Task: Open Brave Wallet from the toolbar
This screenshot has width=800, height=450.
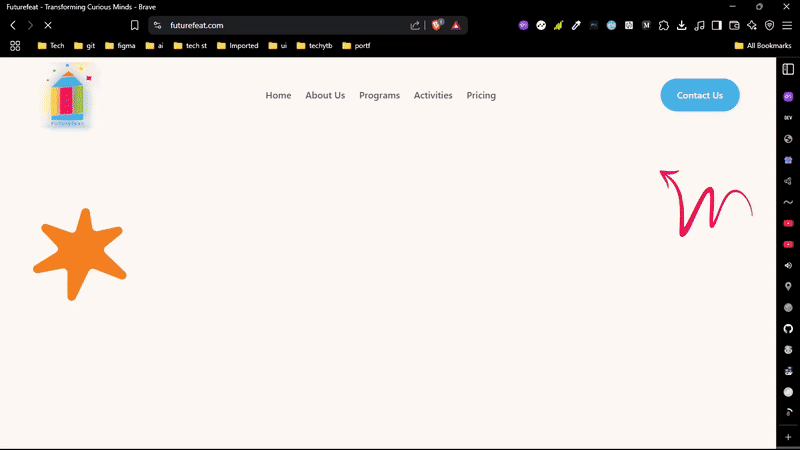Action: point(734,25)
